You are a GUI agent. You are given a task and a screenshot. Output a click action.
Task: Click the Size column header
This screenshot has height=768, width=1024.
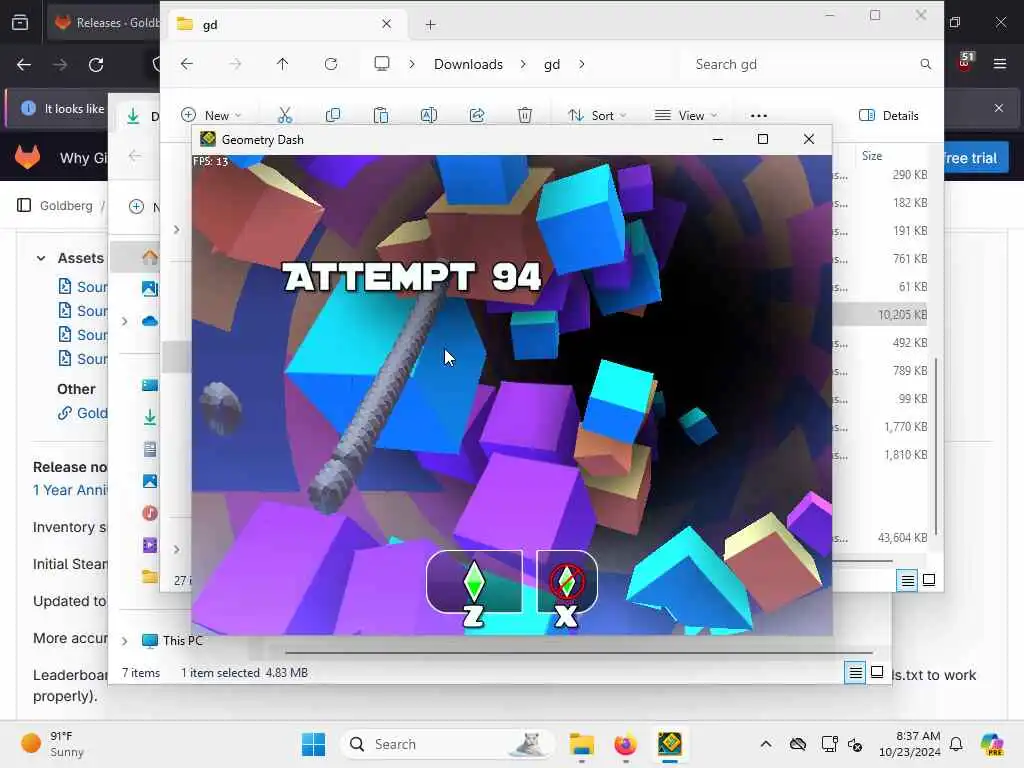872,155
